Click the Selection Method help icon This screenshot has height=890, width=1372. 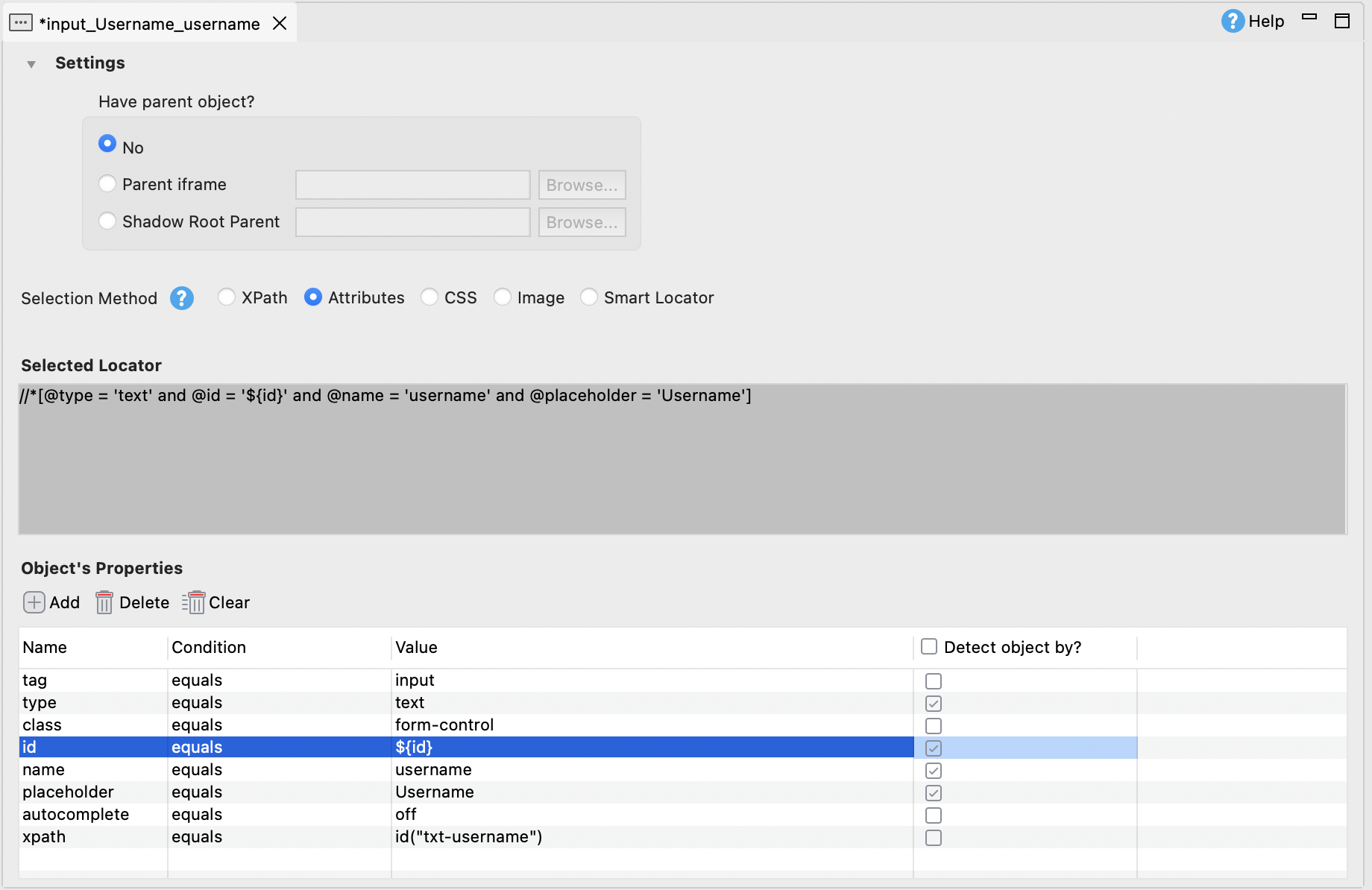coord(181,298)
